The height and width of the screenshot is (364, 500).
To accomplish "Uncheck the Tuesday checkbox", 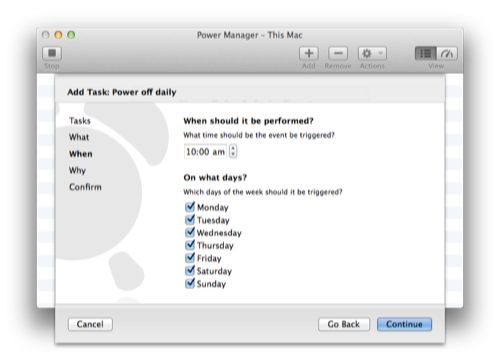I will (x=190, y=220).
